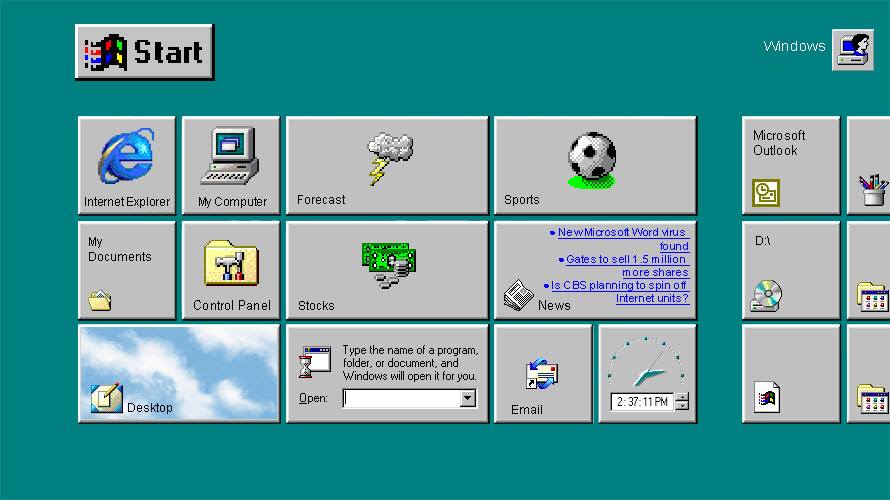This screenshot has height=500, width=890.
Task: Expand the Open combo box dropdown arrow
Action: click(467, 399)
